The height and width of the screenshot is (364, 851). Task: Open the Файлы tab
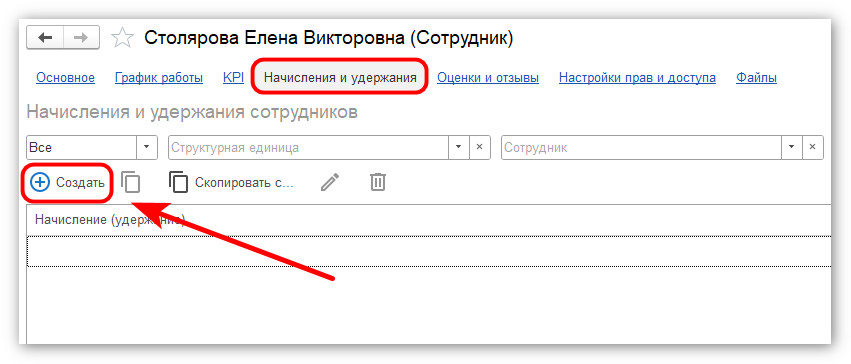click(756, 78)
